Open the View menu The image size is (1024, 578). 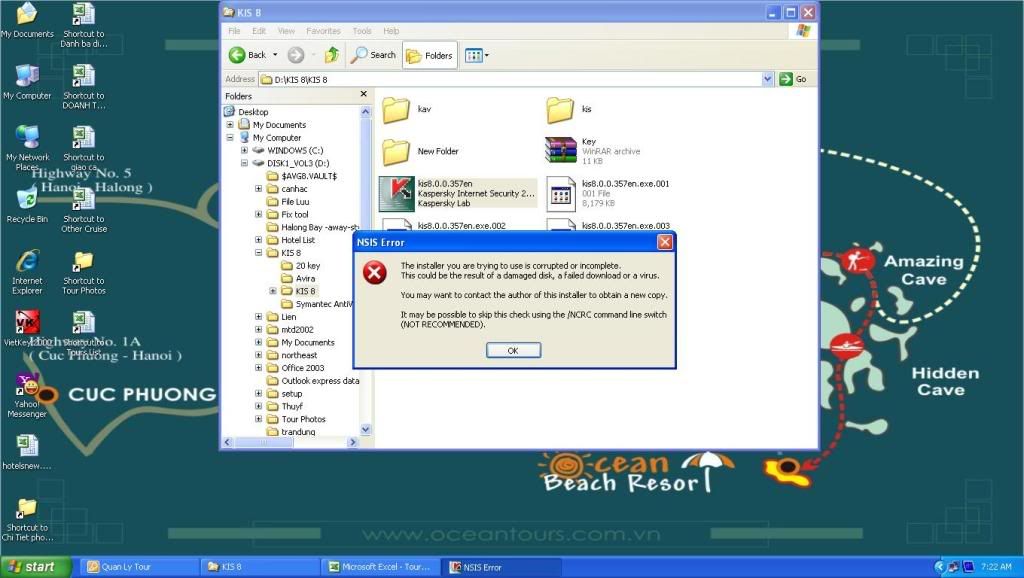click(286, 31)
